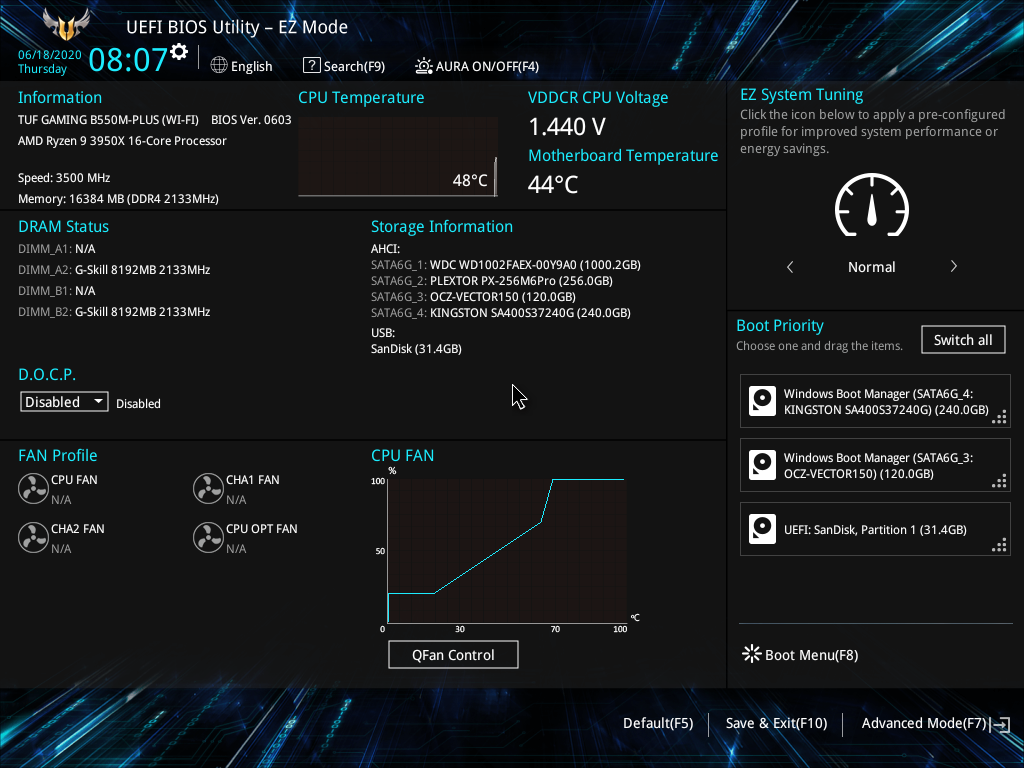This screenshot has height=768, width=1024.
Task: Open QFan Control
Action: point(453,654)
